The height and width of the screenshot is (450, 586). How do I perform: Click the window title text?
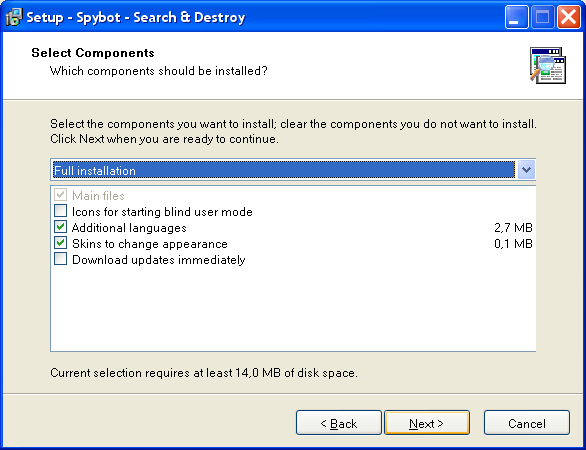136,17
